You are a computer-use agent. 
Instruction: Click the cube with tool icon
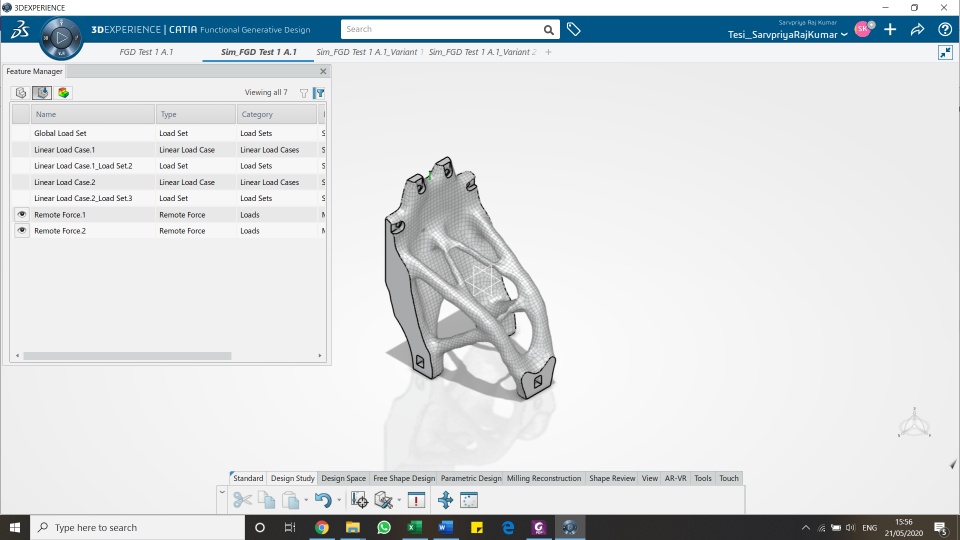(383, 500)
